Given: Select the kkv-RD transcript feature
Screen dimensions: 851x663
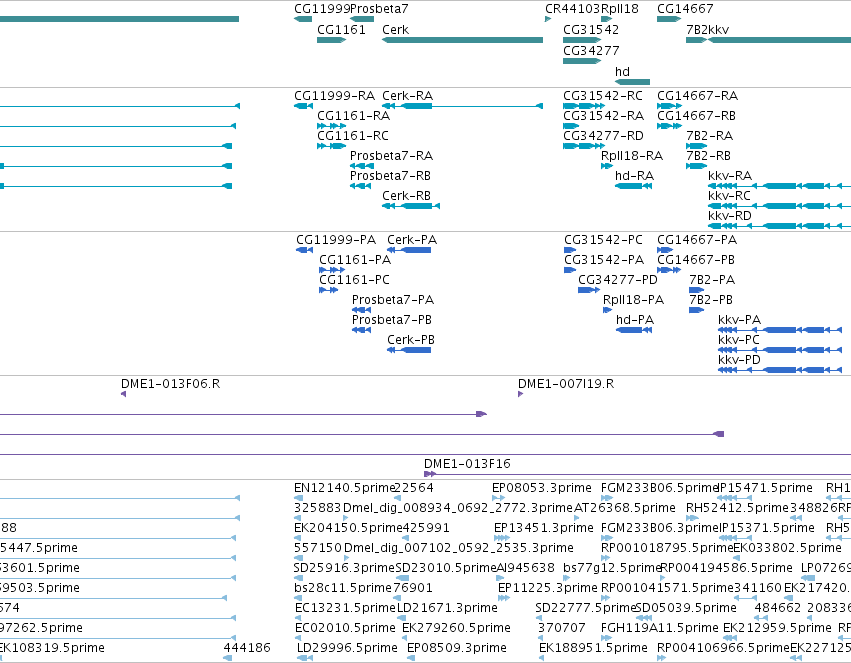Looking at the screenshot, I should [x=779, y=226].
